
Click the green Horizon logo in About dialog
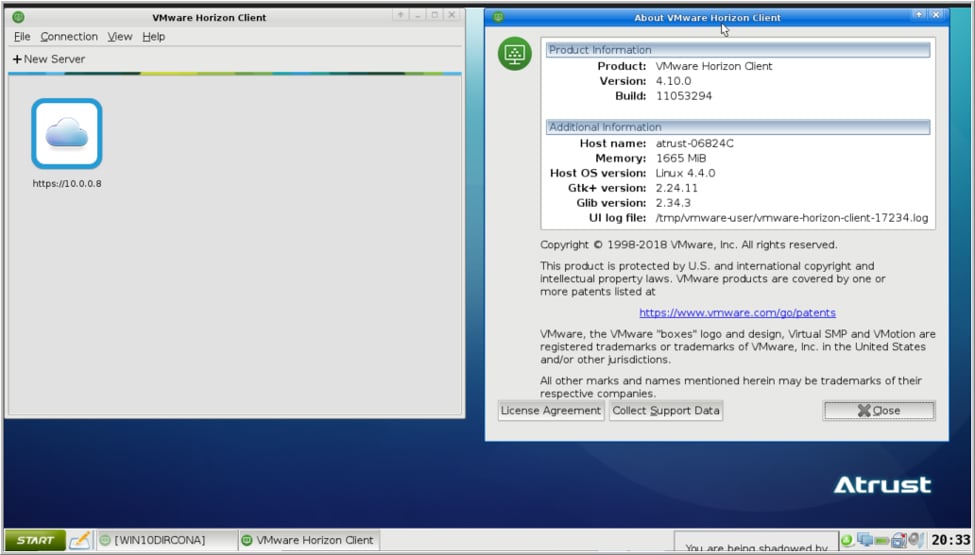pyautogui.click(x=514, y=53)
